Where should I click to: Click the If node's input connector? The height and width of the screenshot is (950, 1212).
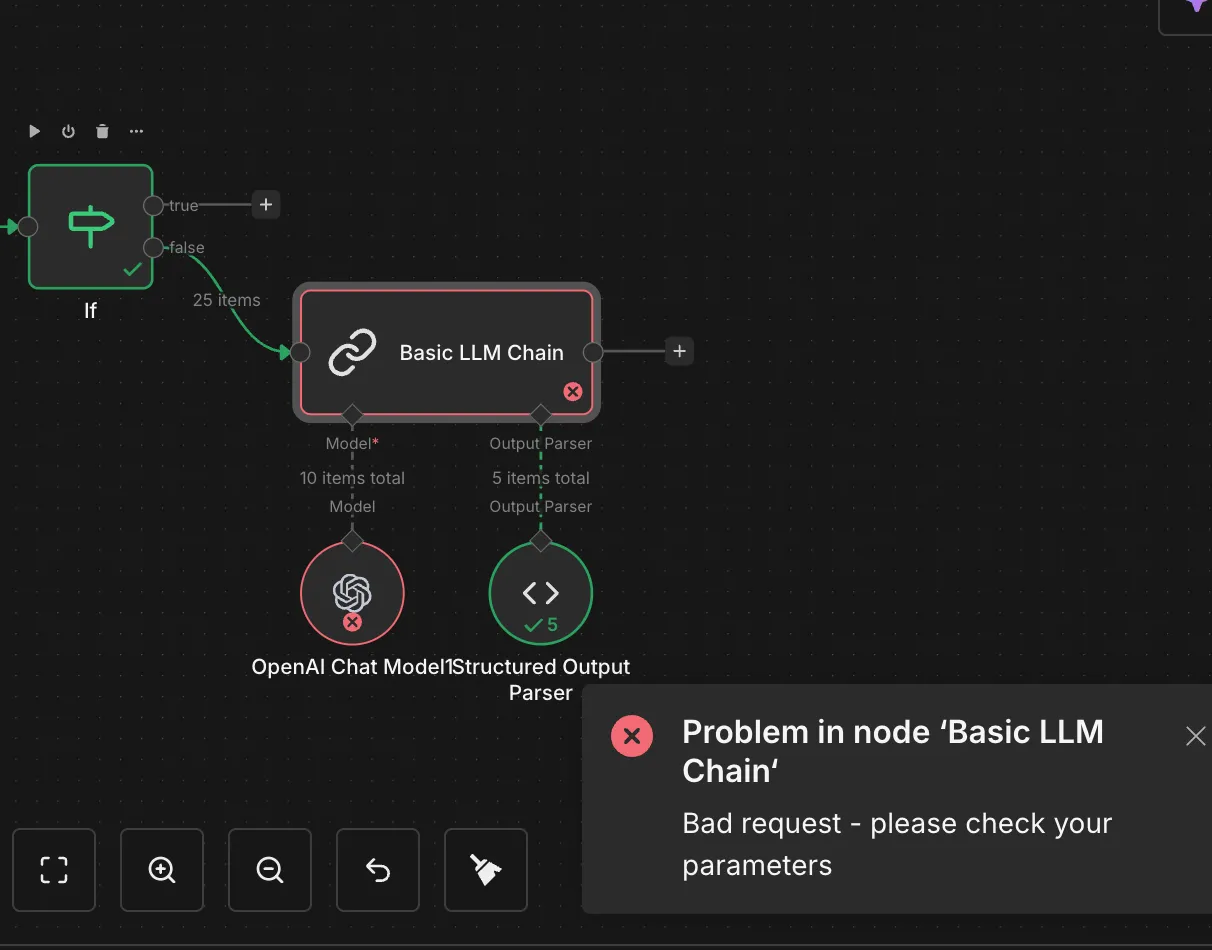(28, 227)
